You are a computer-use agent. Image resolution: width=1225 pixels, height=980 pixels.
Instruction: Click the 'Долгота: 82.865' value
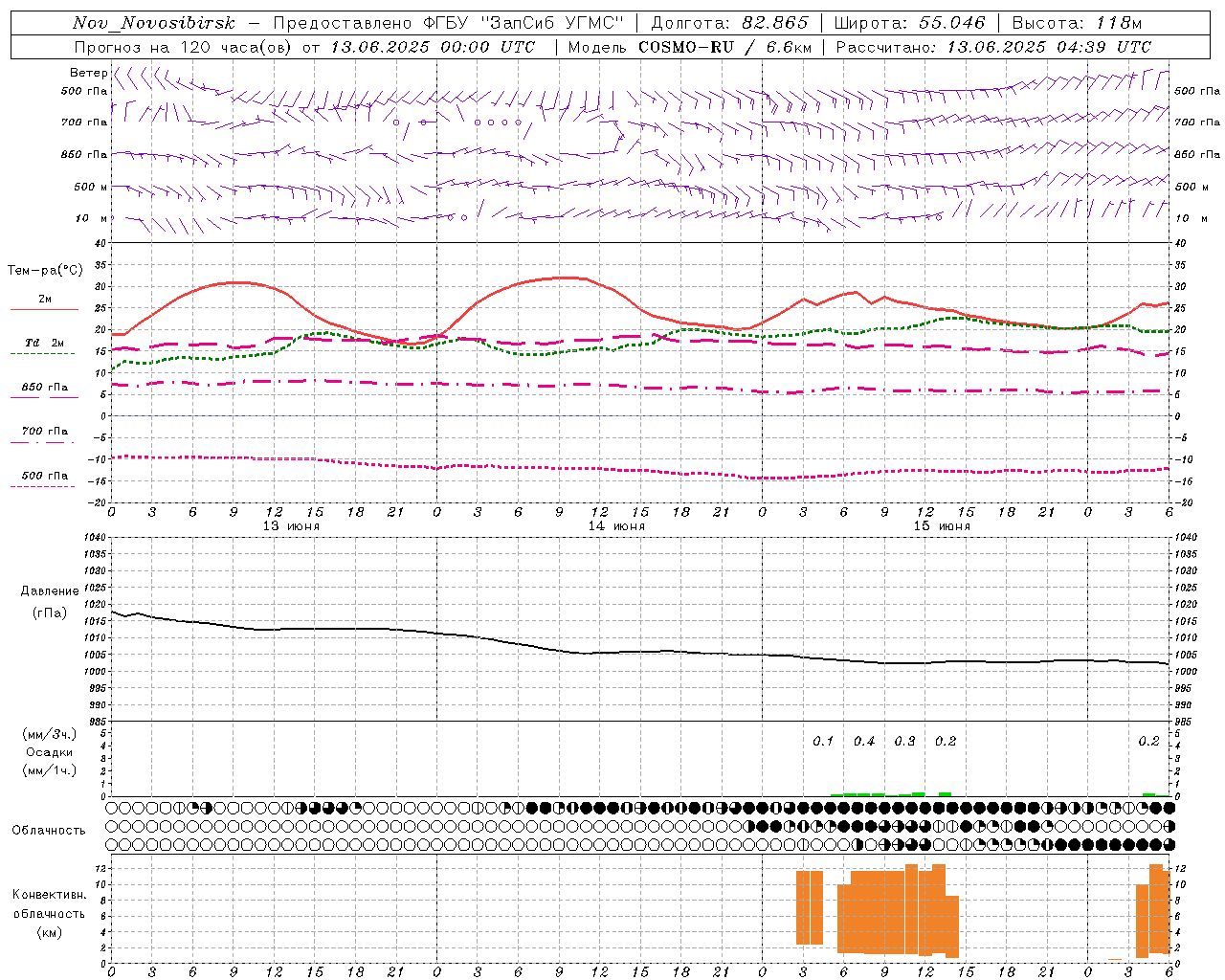729,23
